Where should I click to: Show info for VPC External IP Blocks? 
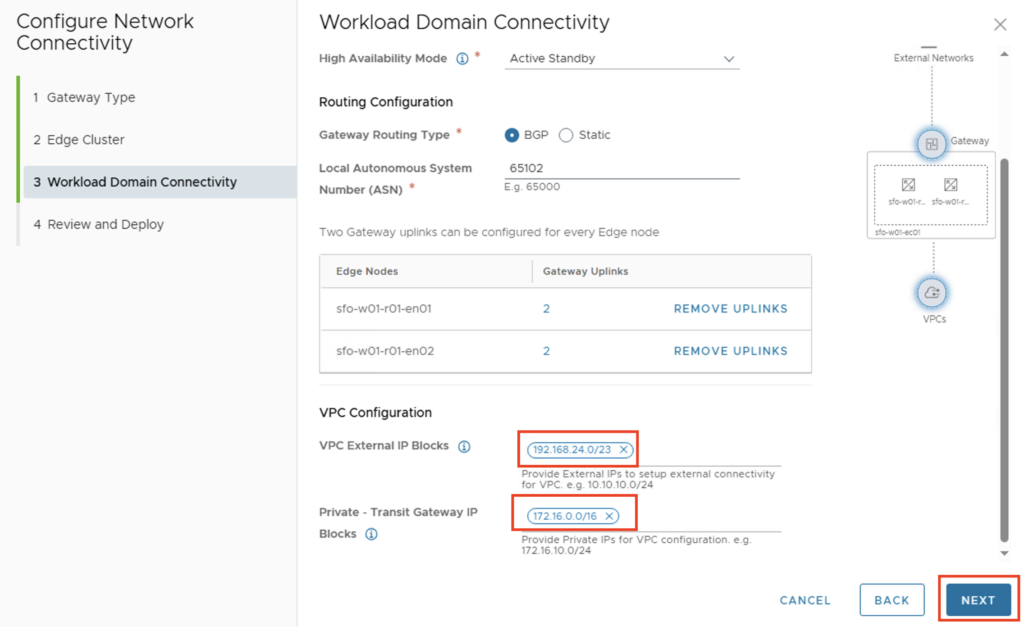coord(464,446)
